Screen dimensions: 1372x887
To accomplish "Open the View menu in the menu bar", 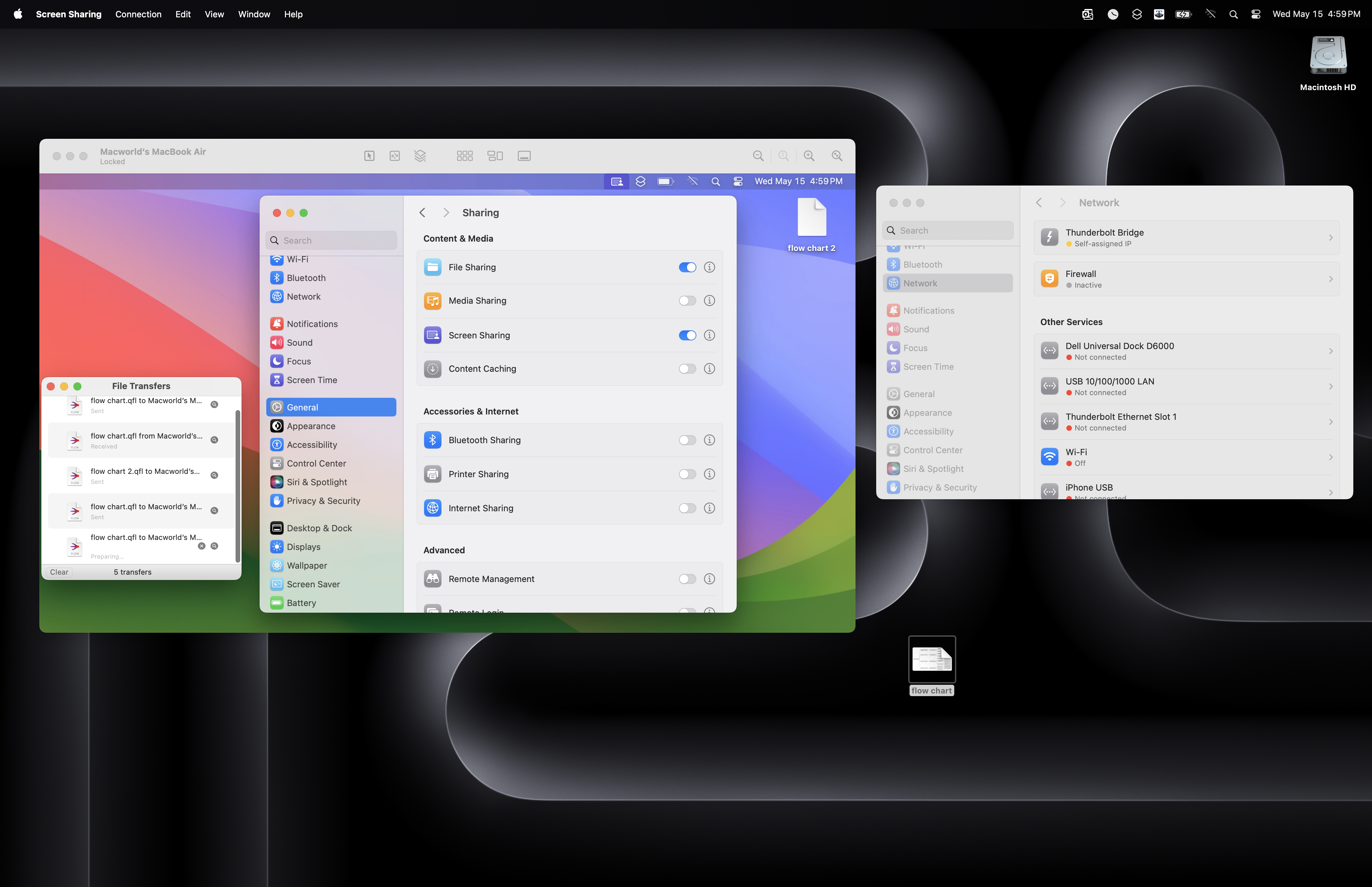I will [214, 14].
